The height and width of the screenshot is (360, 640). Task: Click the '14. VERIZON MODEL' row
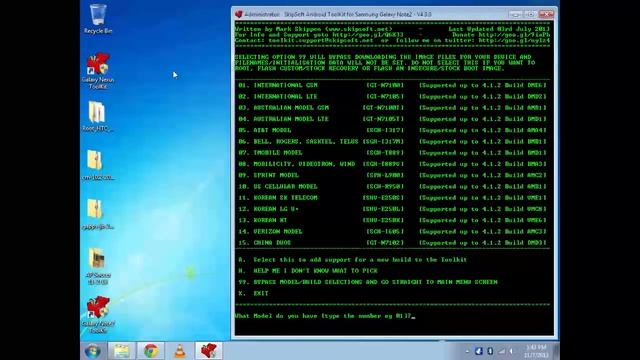(393, 231)
